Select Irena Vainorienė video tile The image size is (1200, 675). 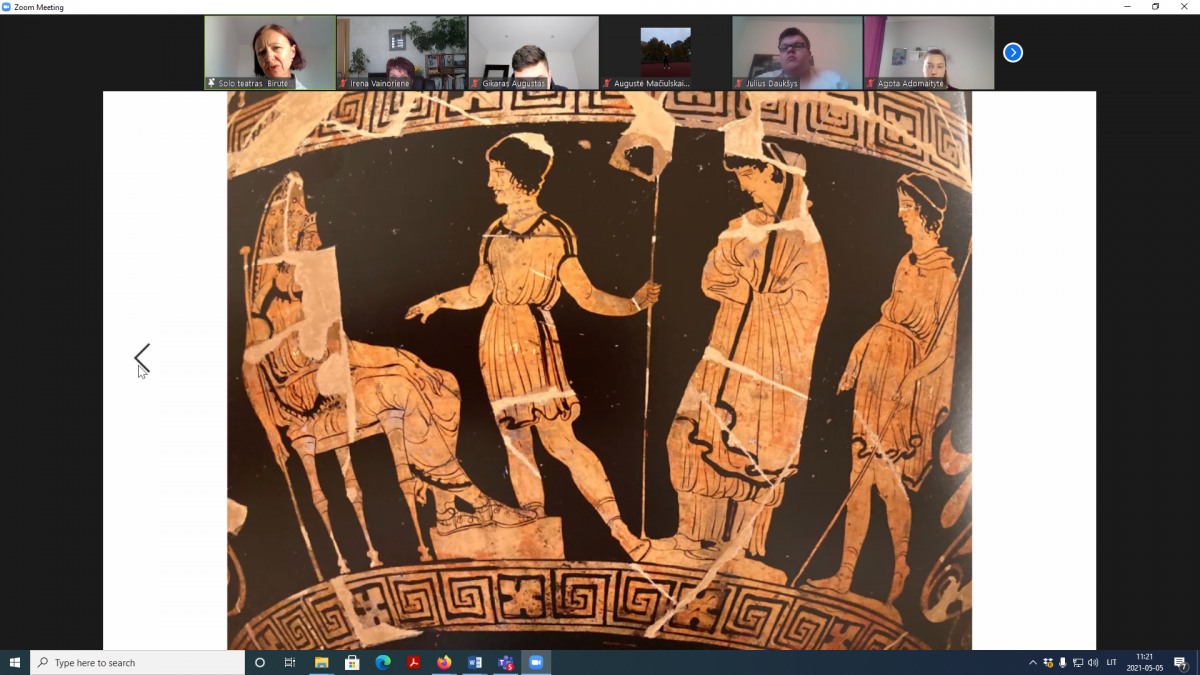point(402,53)
